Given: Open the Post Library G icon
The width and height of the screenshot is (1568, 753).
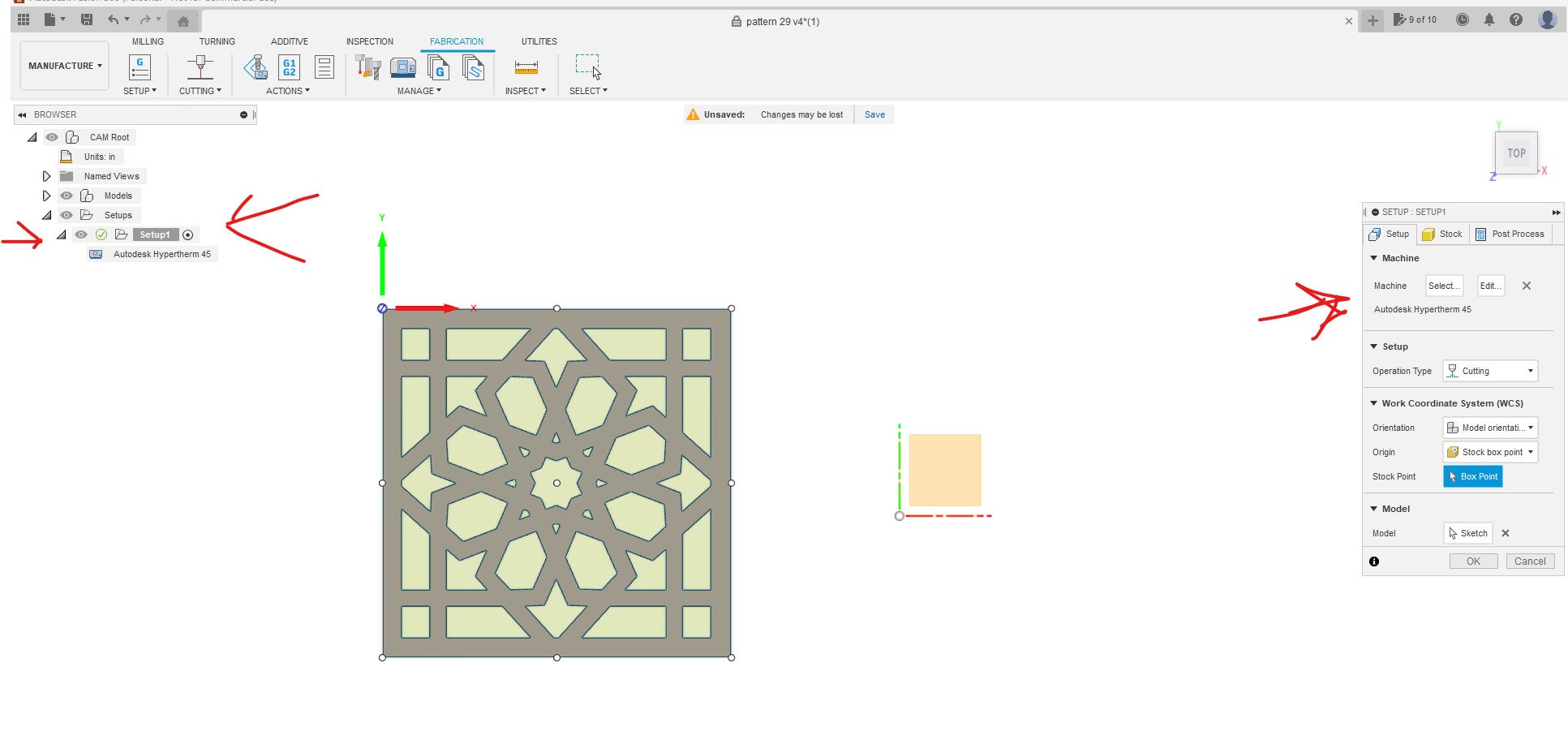Looking at the screenshot, I should 438,67.
